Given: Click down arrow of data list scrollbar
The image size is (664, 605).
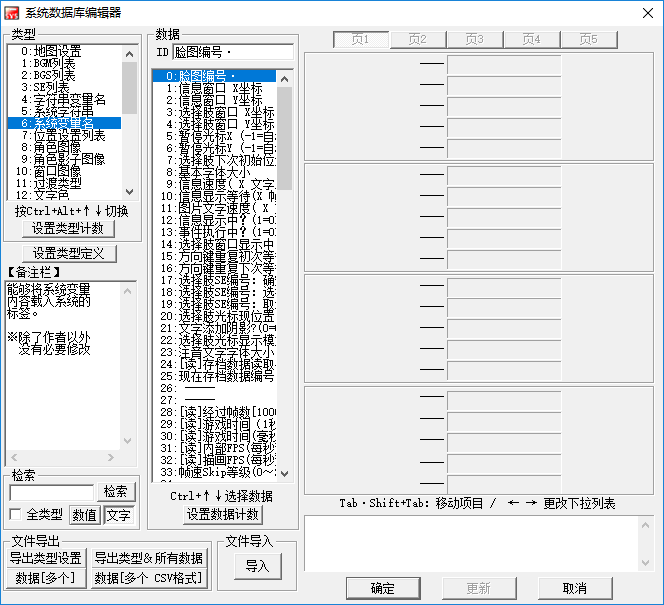Looking at the screenshot, I should [285, 474].
